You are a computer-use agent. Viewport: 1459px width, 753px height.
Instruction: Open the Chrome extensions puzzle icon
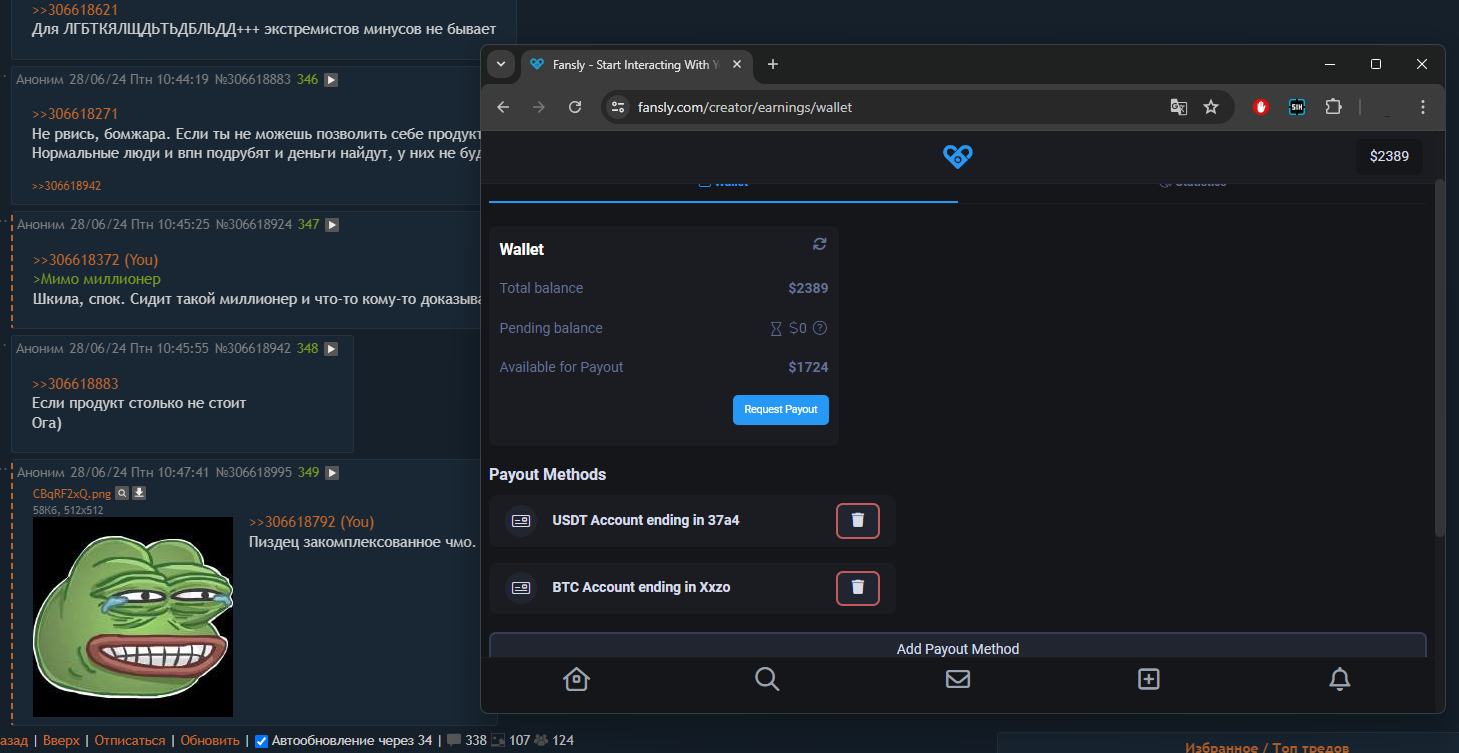point(1333,107)
